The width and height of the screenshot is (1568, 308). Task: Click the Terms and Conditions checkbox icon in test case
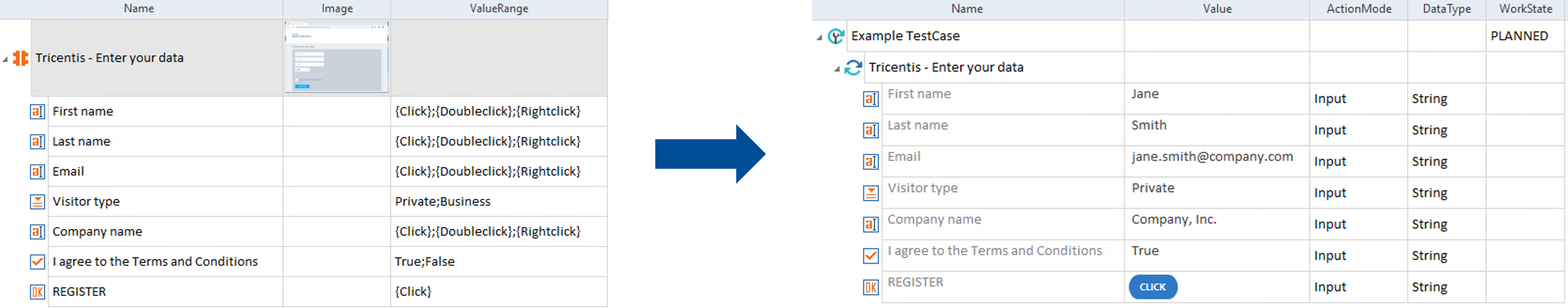[x=870, y=256]
